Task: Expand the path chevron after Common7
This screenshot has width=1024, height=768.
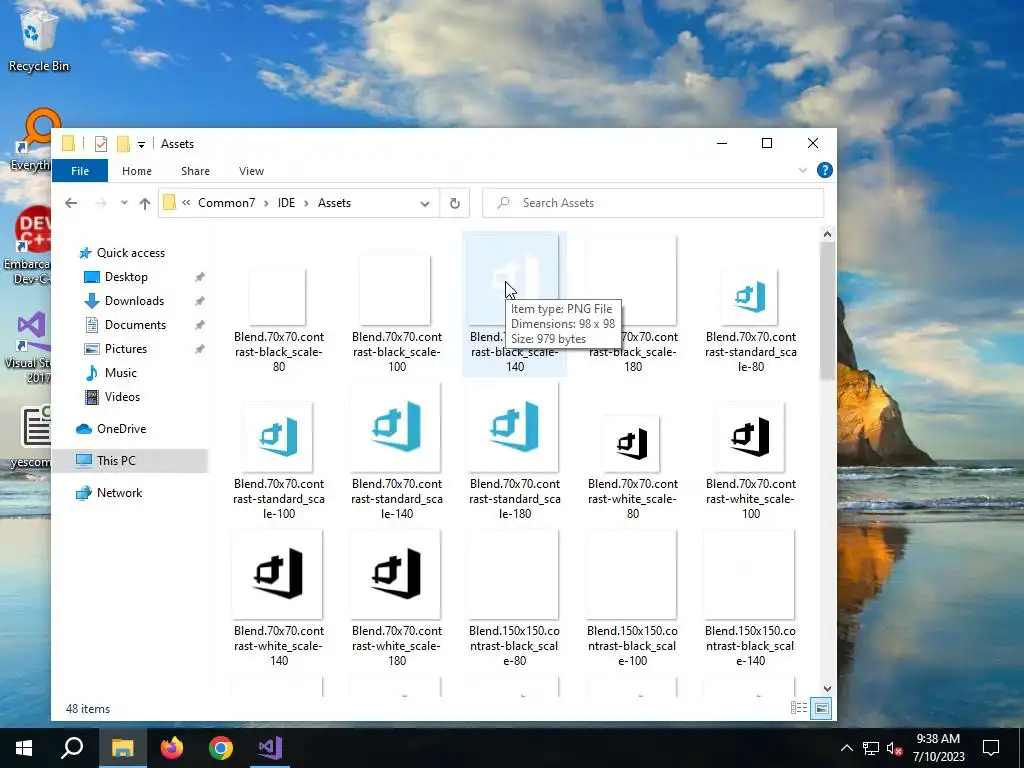Action: click(x=266, y=203)
